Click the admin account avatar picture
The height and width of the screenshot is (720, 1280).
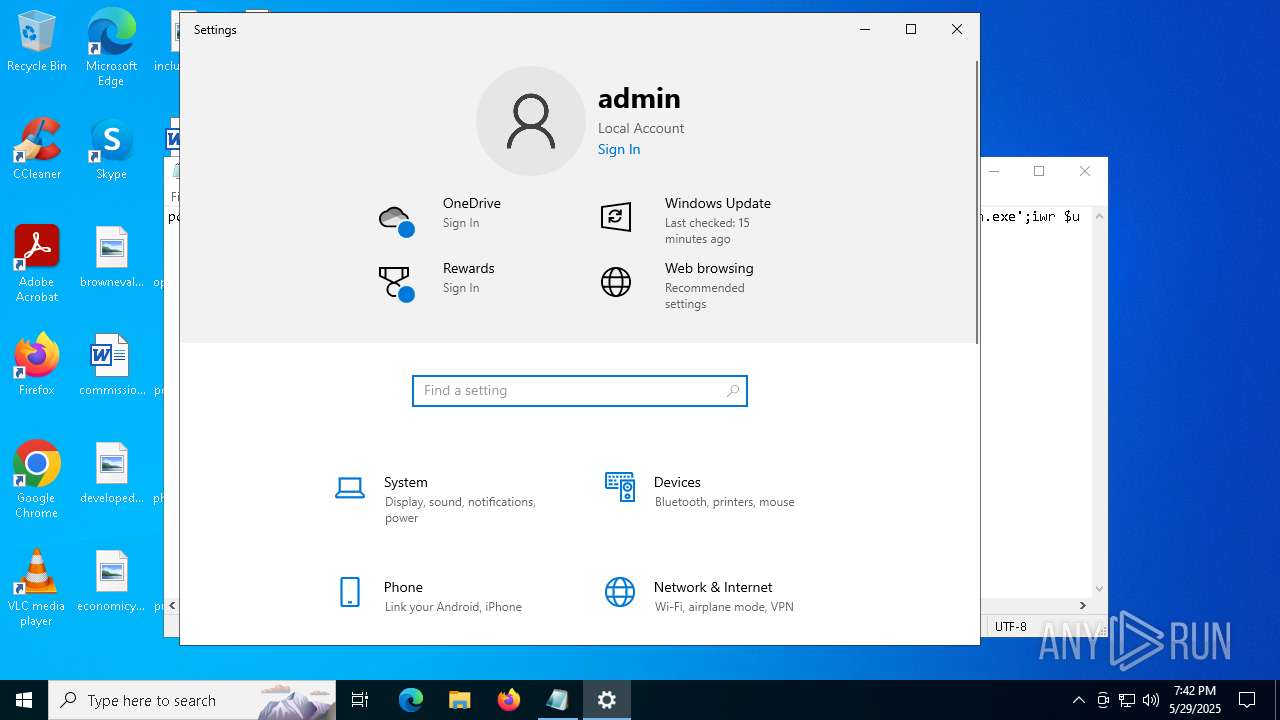[x=531, y=121]
